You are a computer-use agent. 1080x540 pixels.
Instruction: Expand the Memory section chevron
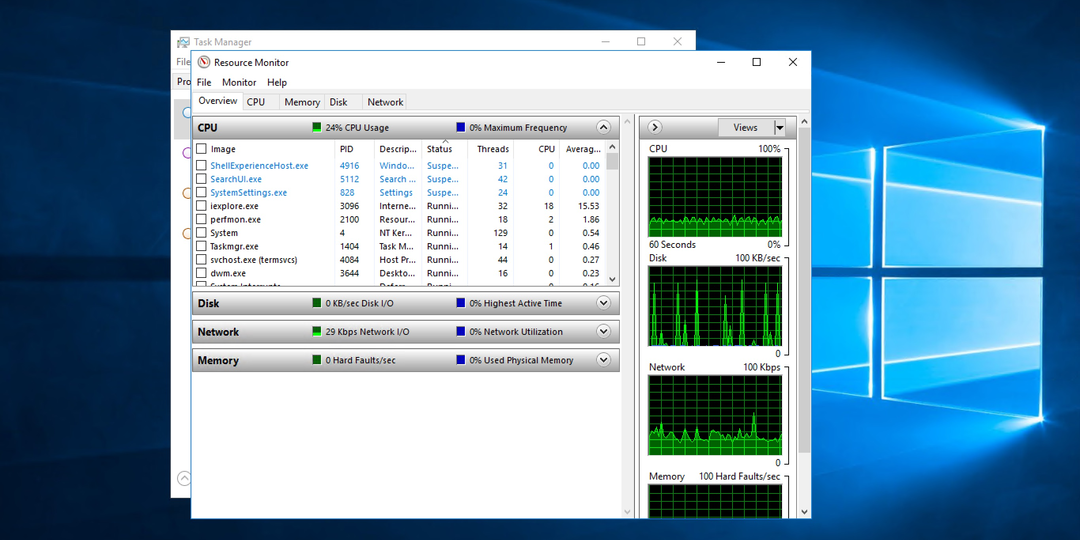pyautogui.click(x=603, y=360)
